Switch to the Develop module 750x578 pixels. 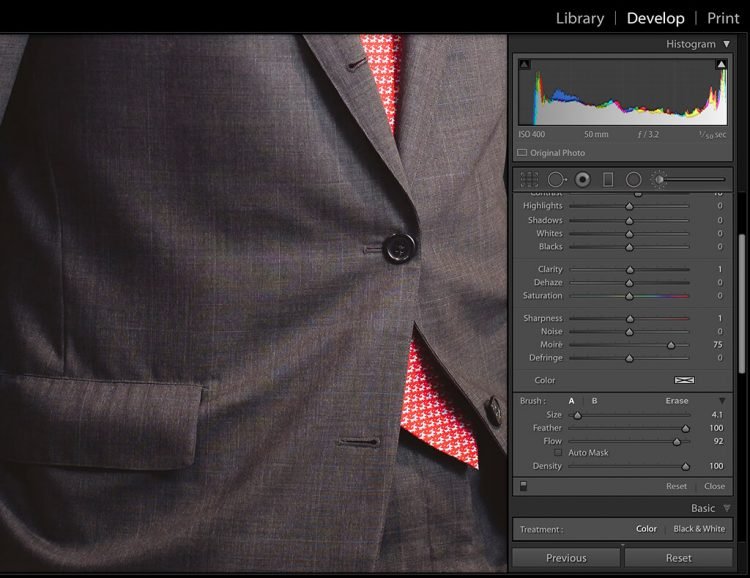(655, 18)
